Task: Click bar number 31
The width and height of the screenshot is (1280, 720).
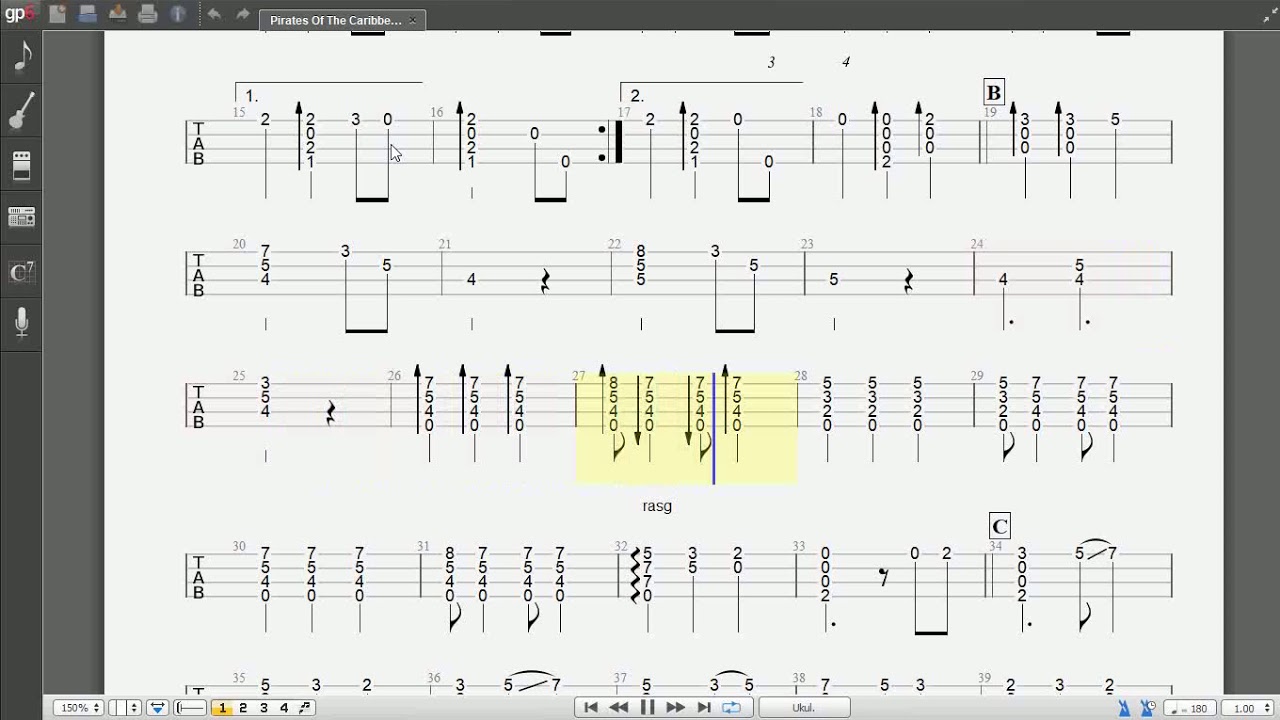Action: (423, 546)
